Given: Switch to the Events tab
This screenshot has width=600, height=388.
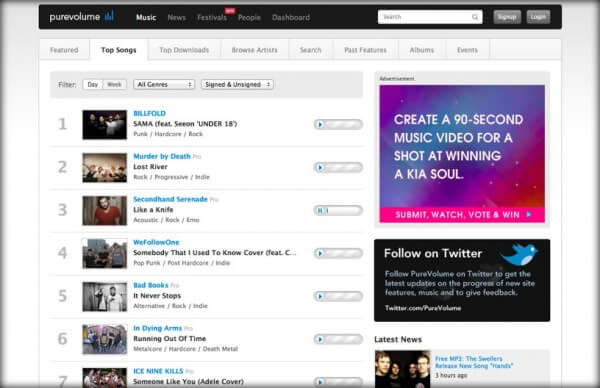Looking at the screenshot, I should coord(467,50).
